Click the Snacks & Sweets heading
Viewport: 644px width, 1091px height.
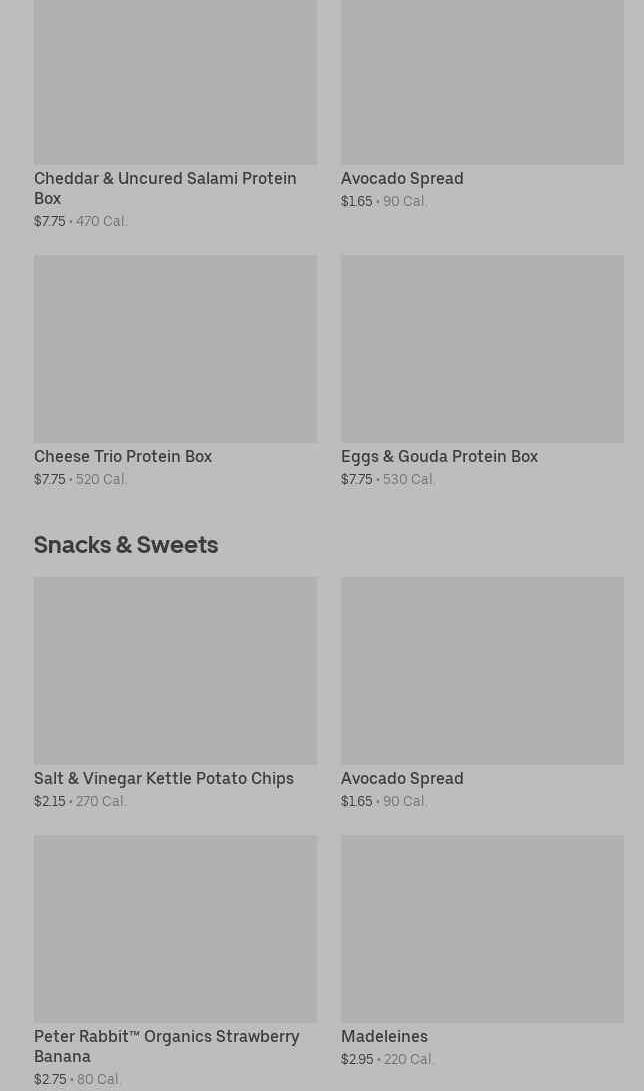click(126, 544)
